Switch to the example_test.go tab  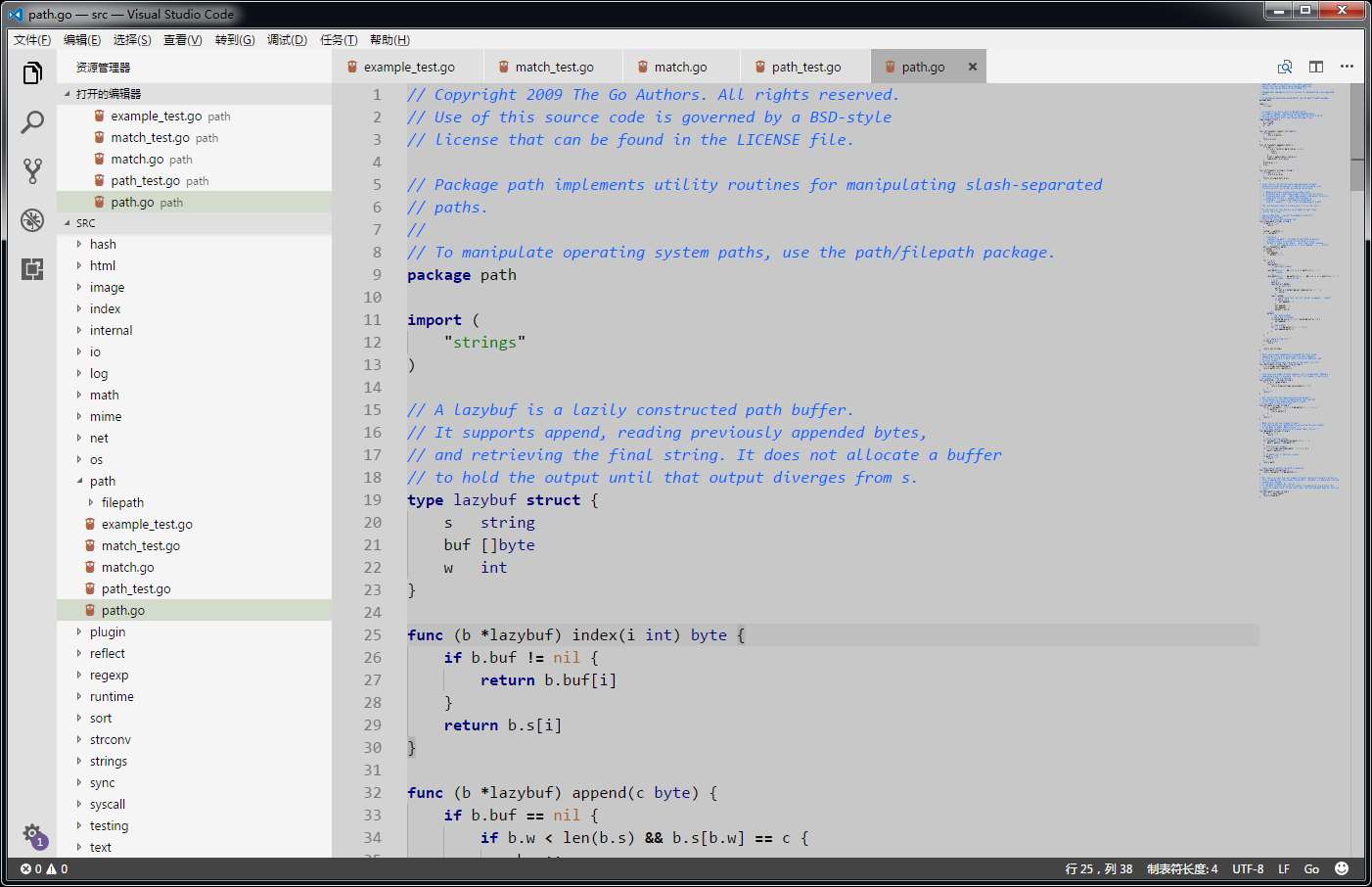point(408,66)
